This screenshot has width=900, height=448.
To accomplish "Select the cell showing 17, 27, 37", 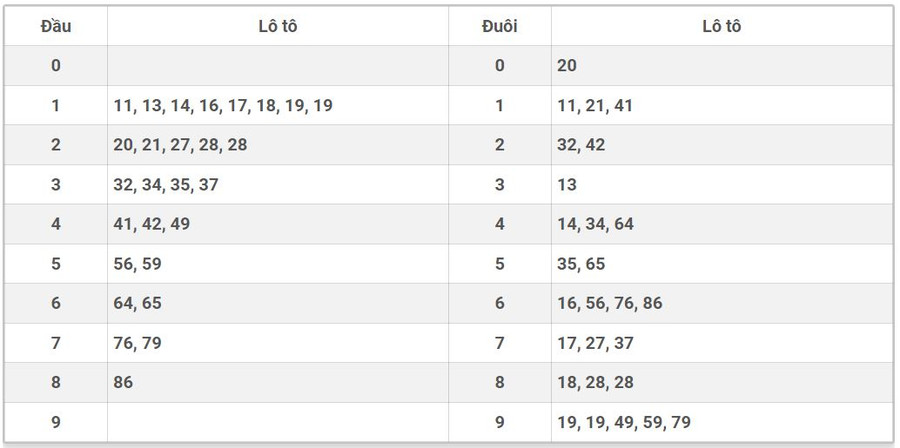I will [595, 343].
